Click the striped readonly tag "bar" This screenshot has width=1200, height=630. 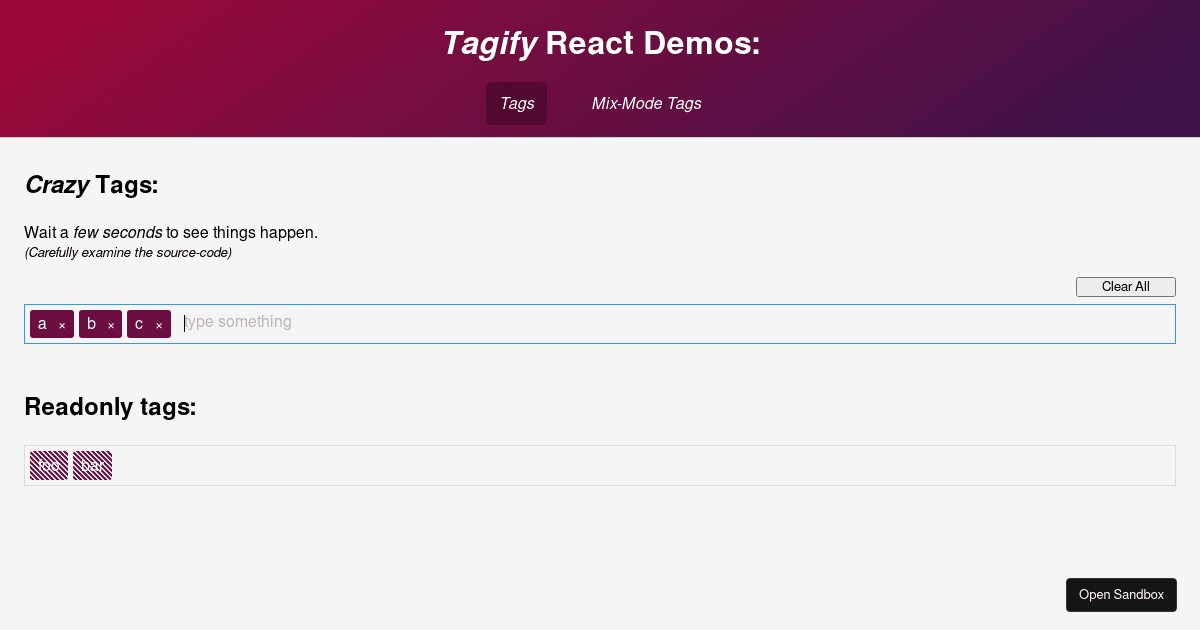pyautogui.click(x=92, y=465)
